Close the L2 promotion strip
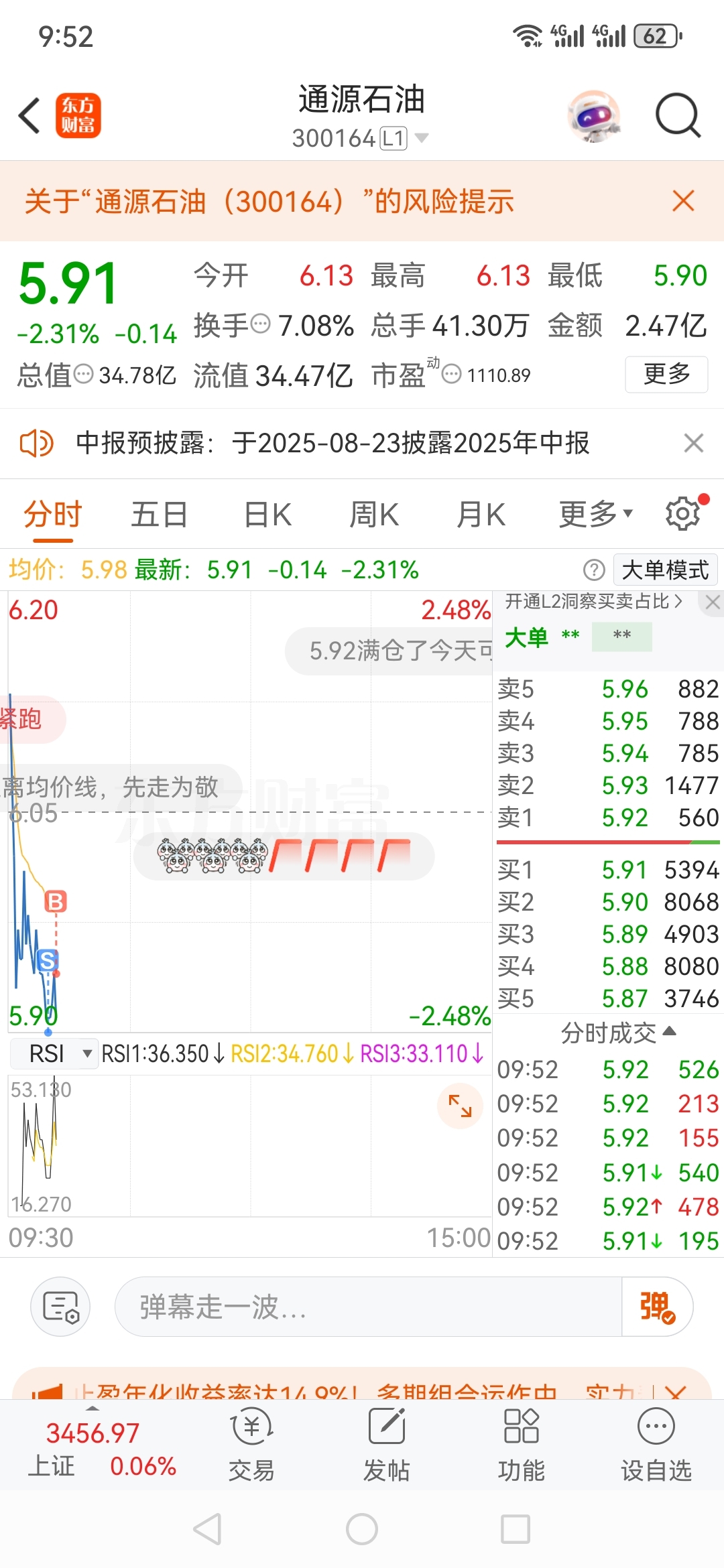The image size is (724, 1568). pyautogui.click(x=713, y=602)
